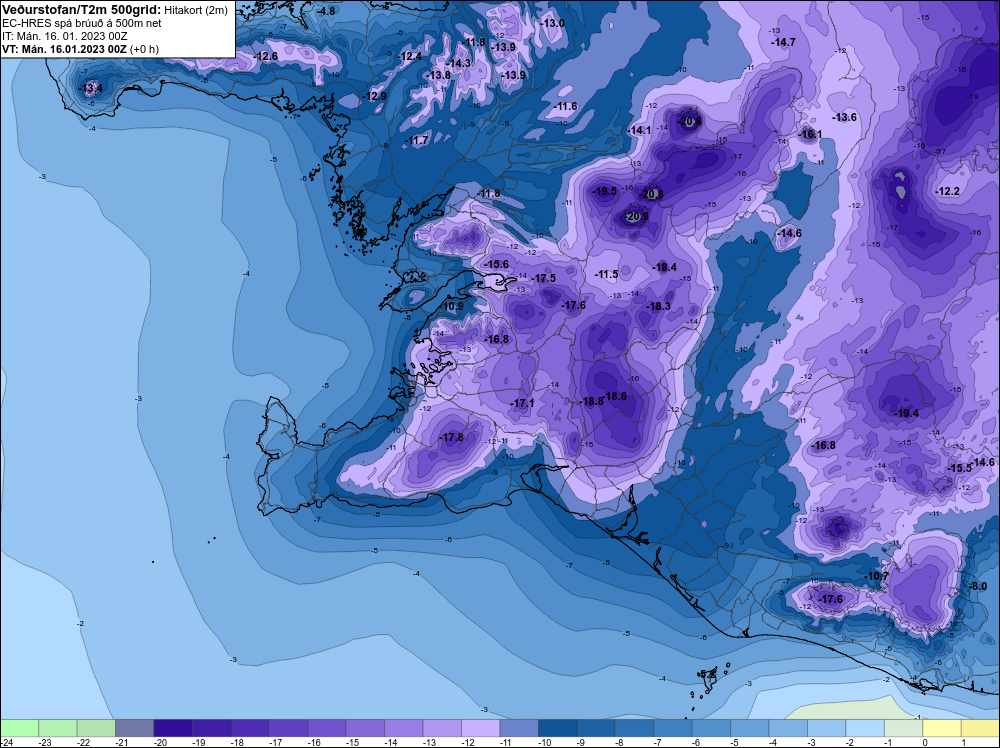Click the -12.4 temperature label
Screen dimensions: 1000x748
click(x=410, y=56)
